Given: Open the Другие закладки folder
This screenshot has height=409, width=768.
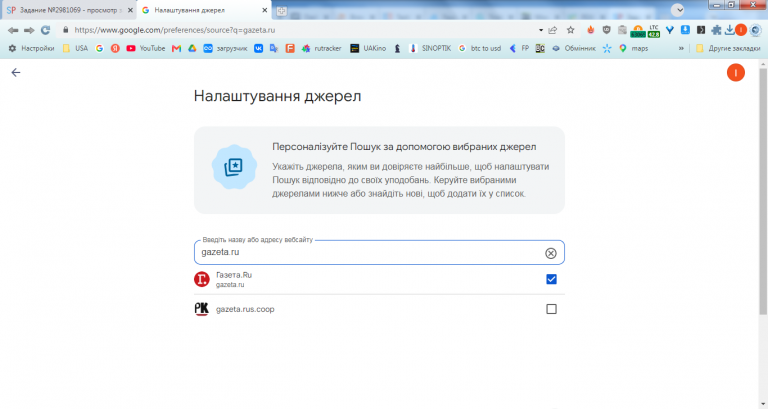Looking at the screenshot, I should pos(728,48).
